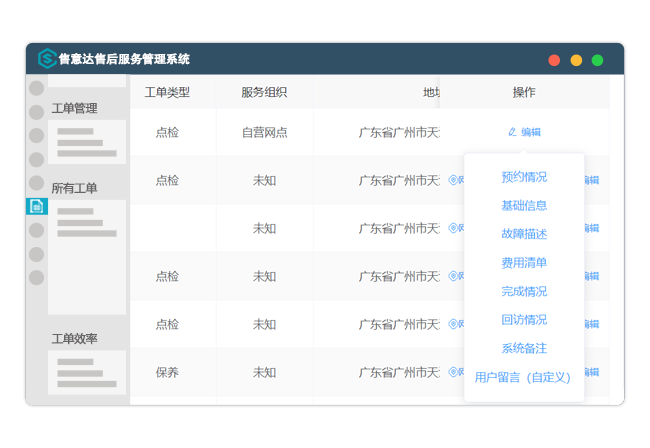Click 点检 in the 自营网点 row
The image size is (650, 448).
pos(167,133)
